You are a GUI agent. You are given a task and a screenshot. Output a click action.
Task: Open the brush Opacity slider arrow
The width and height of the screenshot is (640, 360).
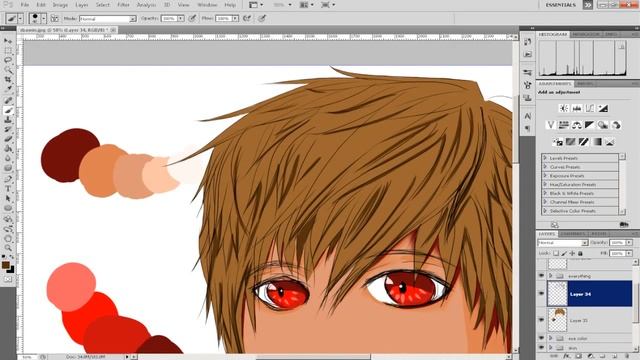(181, 19)
